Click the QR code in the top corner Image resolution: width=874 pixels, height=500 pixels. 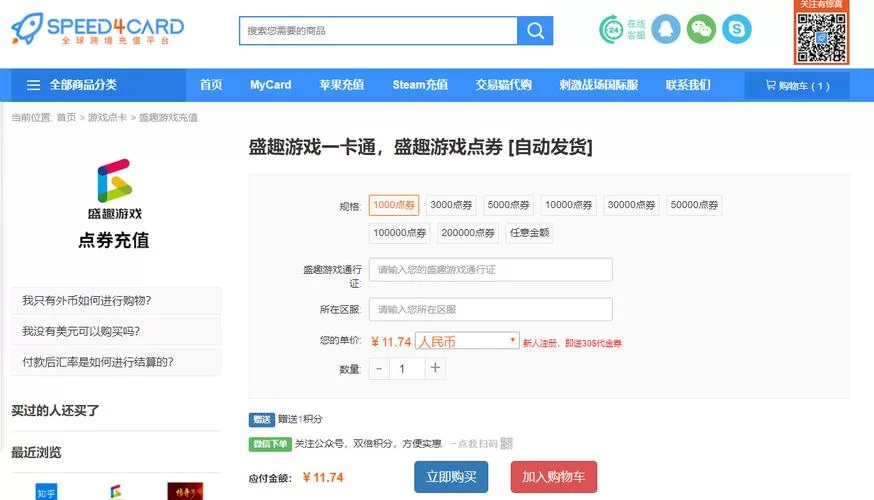coord(821,37)
